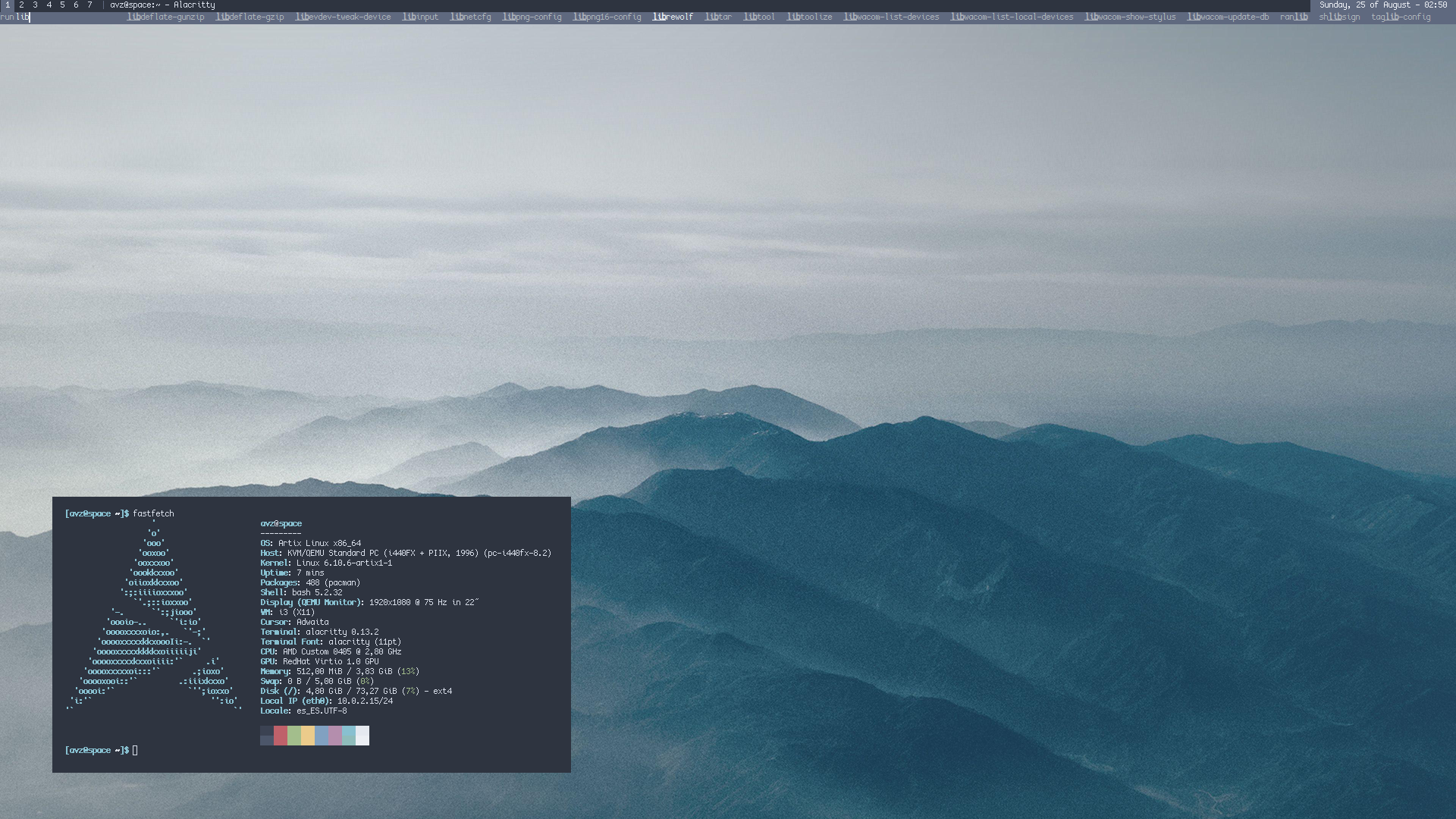This screenshot has height=819, width=1456.
Task: Select libdeflate-gunzip in dmenu results
Action: [x=165, y=17]
